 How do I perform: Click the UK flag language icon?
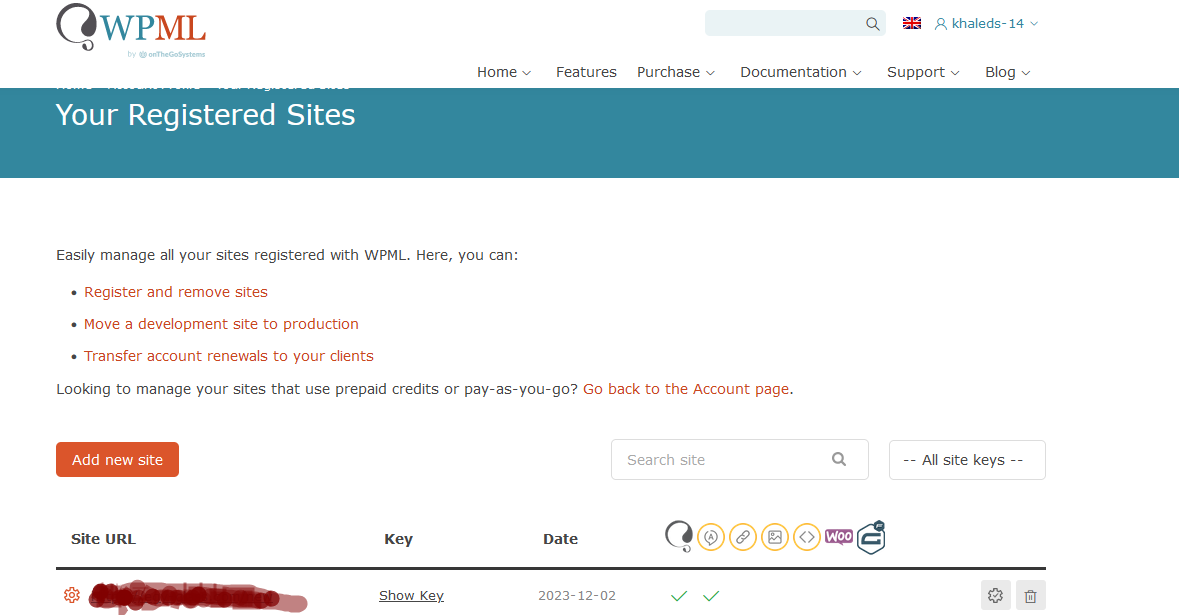pos(912,23)
